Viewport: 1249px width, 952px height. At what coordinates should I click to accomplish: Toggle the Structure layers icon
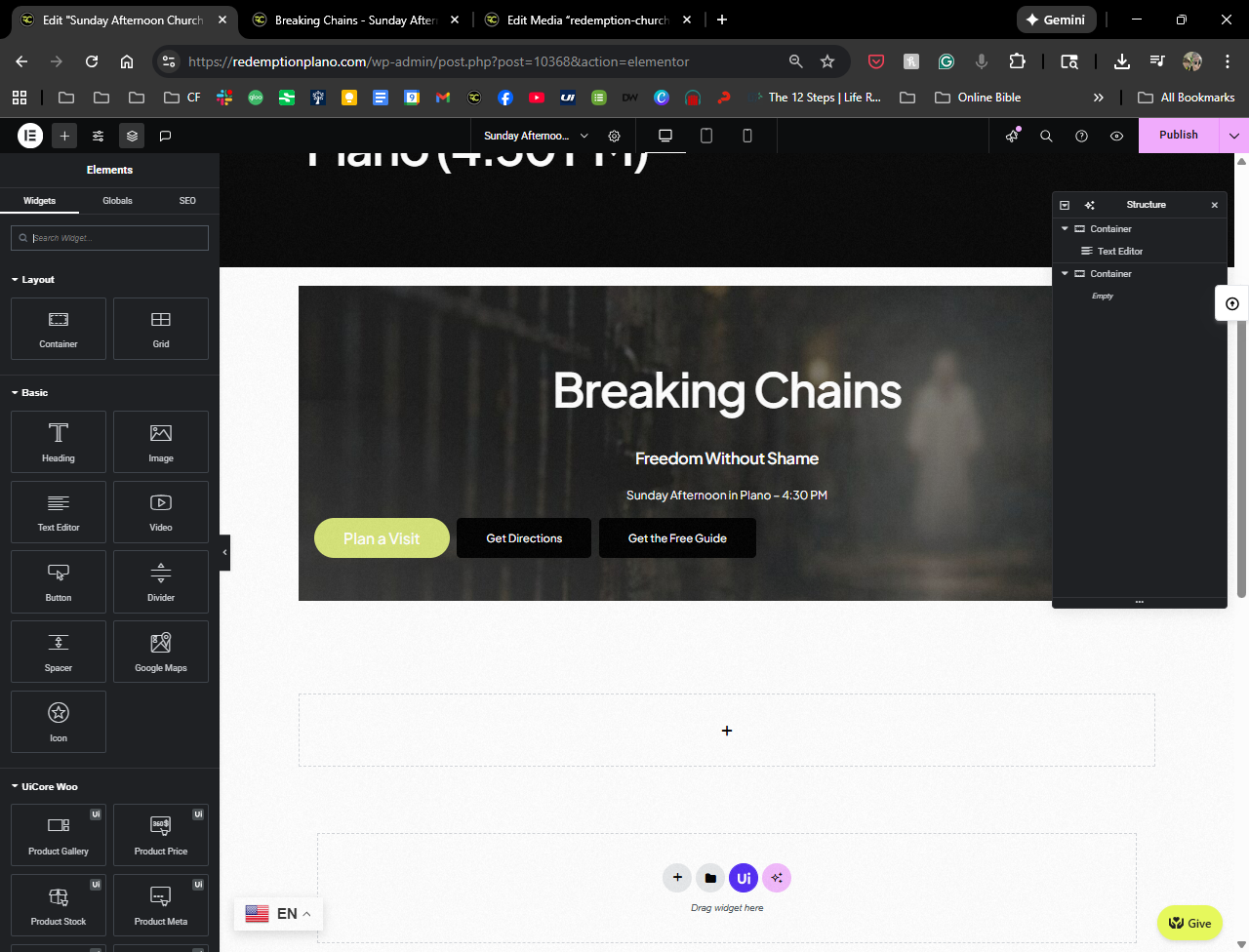pos(132,136)
